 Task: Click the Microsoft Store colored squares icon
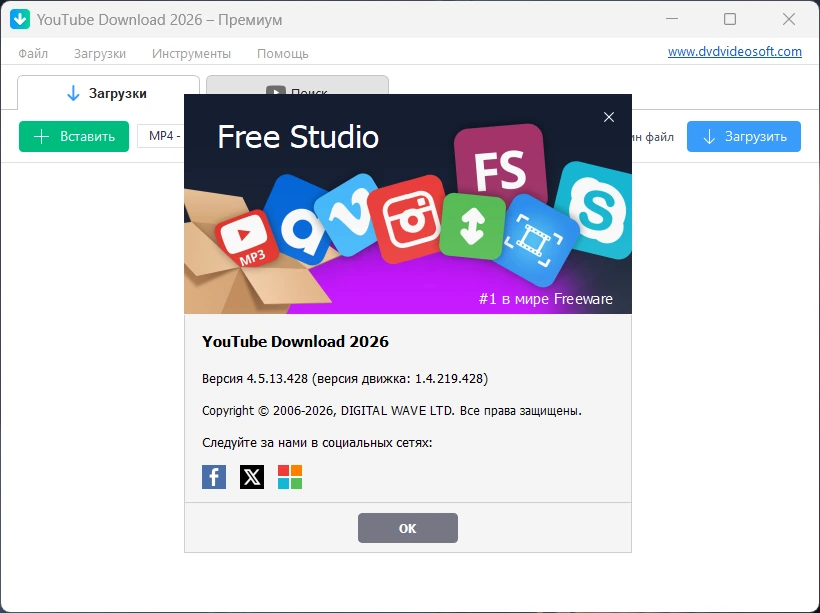pos(290,476)
